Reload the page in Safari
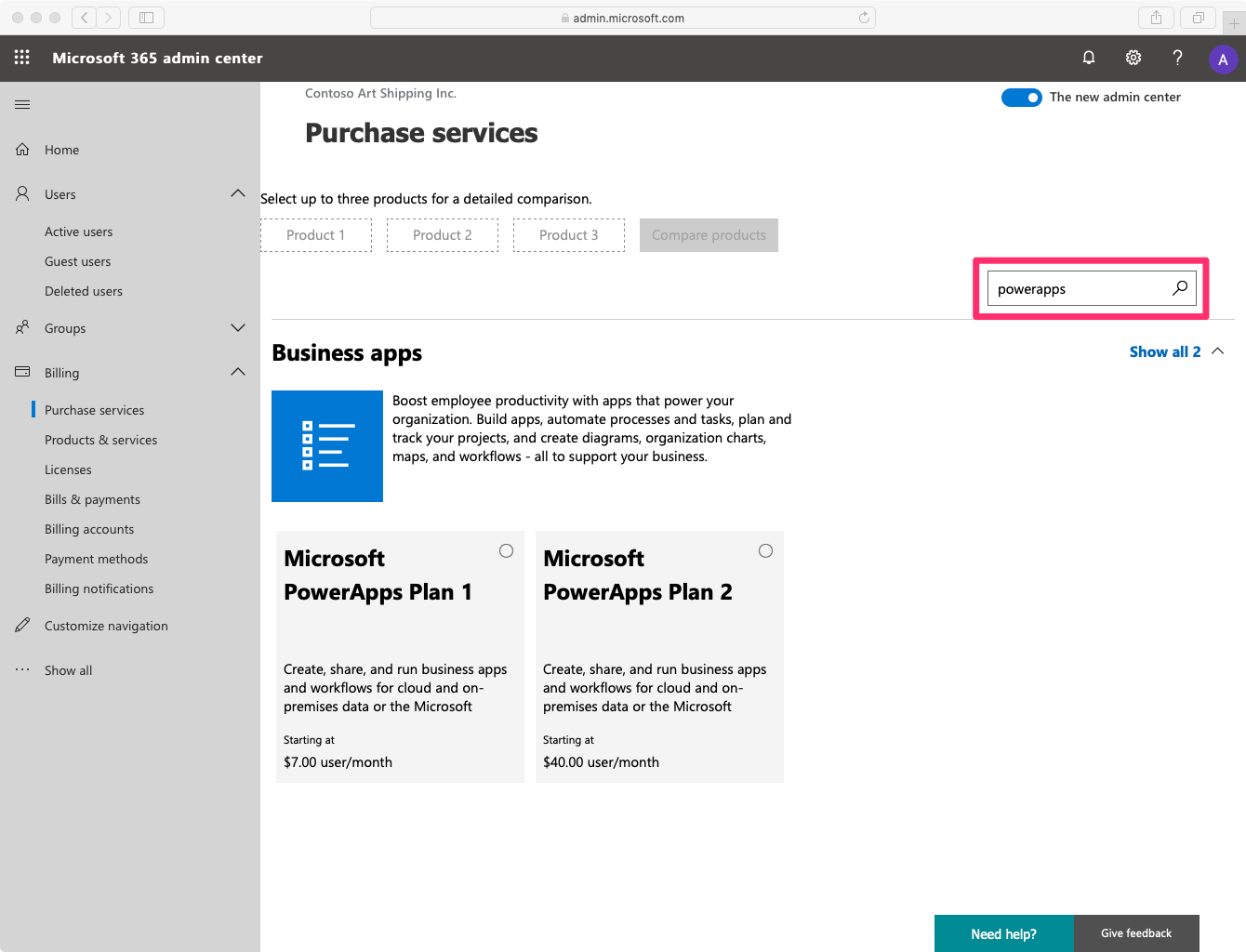 tap(864, 18)
